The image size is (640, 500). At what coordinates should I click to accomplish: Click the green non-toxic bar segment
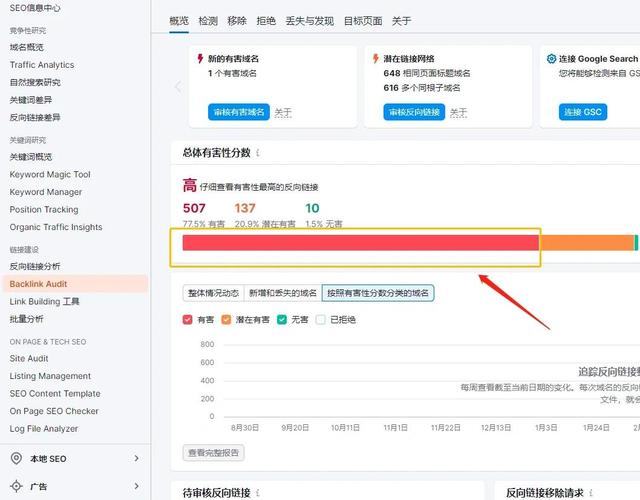point(636,243)
